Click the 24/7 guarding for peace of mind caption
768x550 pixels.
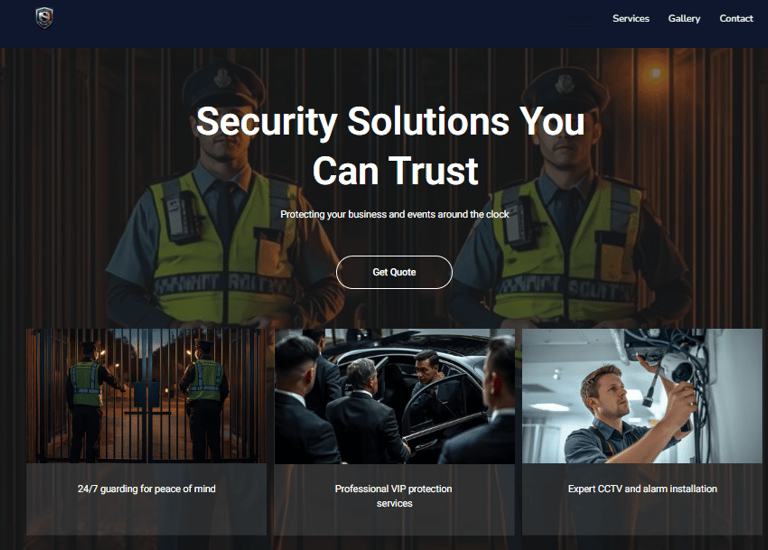(x=146, y=489)
